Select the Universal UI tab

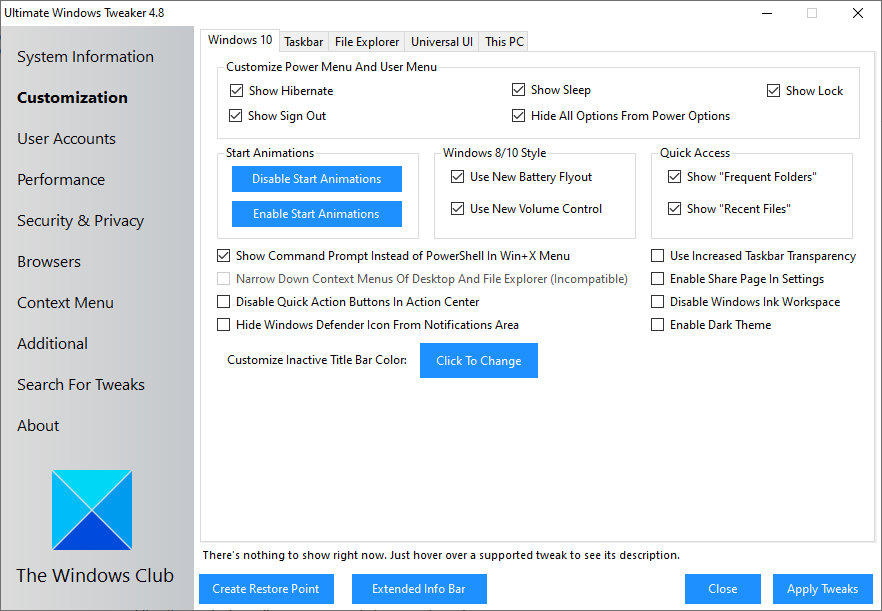point(441,41)
